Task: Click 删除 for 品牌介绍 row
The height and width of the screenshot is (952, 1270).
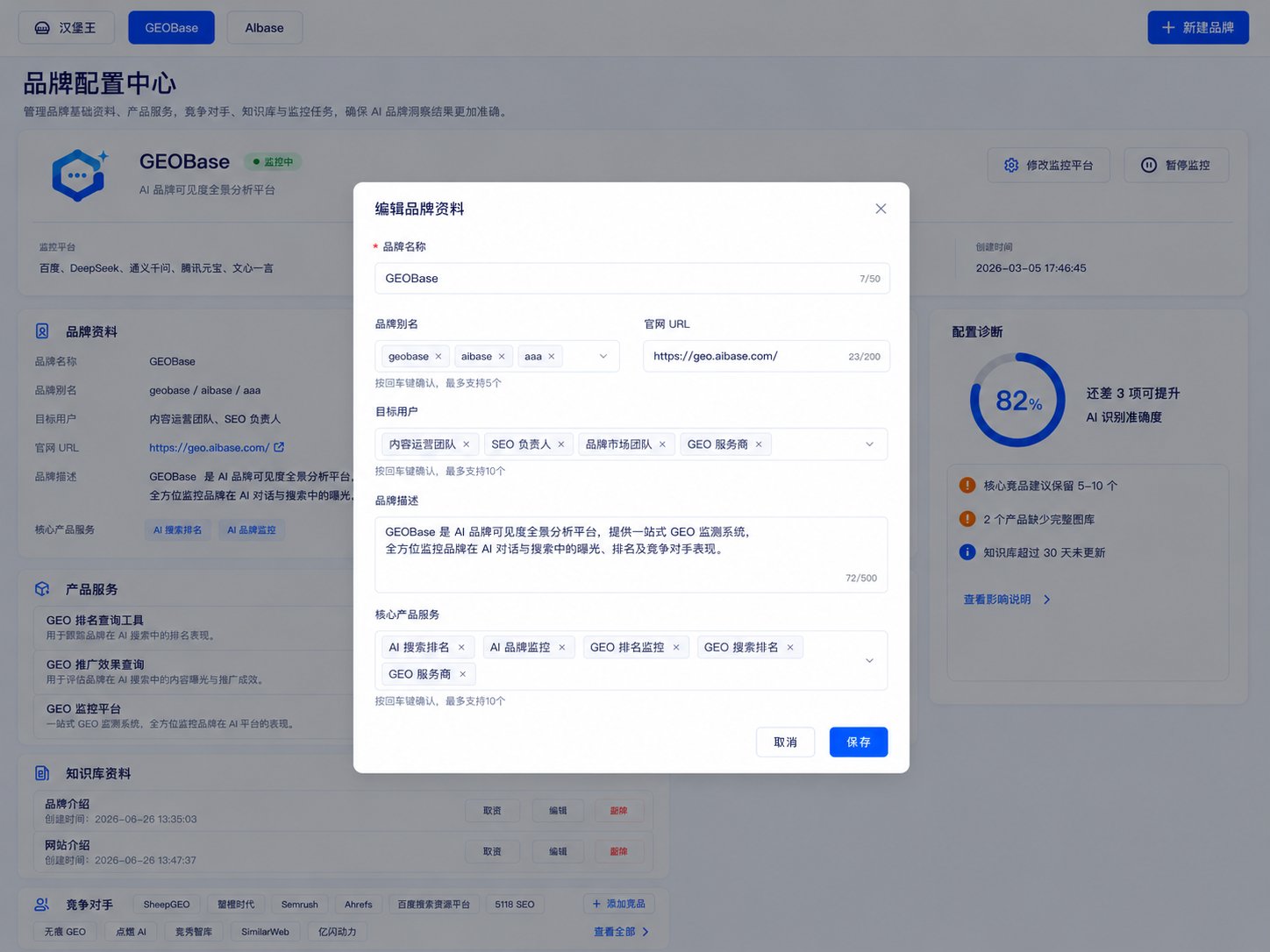Action: [x=618, y=811]
